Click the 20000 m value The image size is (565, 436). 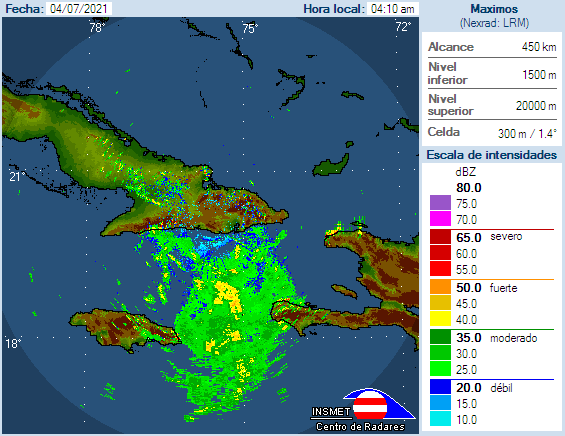pos(536,106)
